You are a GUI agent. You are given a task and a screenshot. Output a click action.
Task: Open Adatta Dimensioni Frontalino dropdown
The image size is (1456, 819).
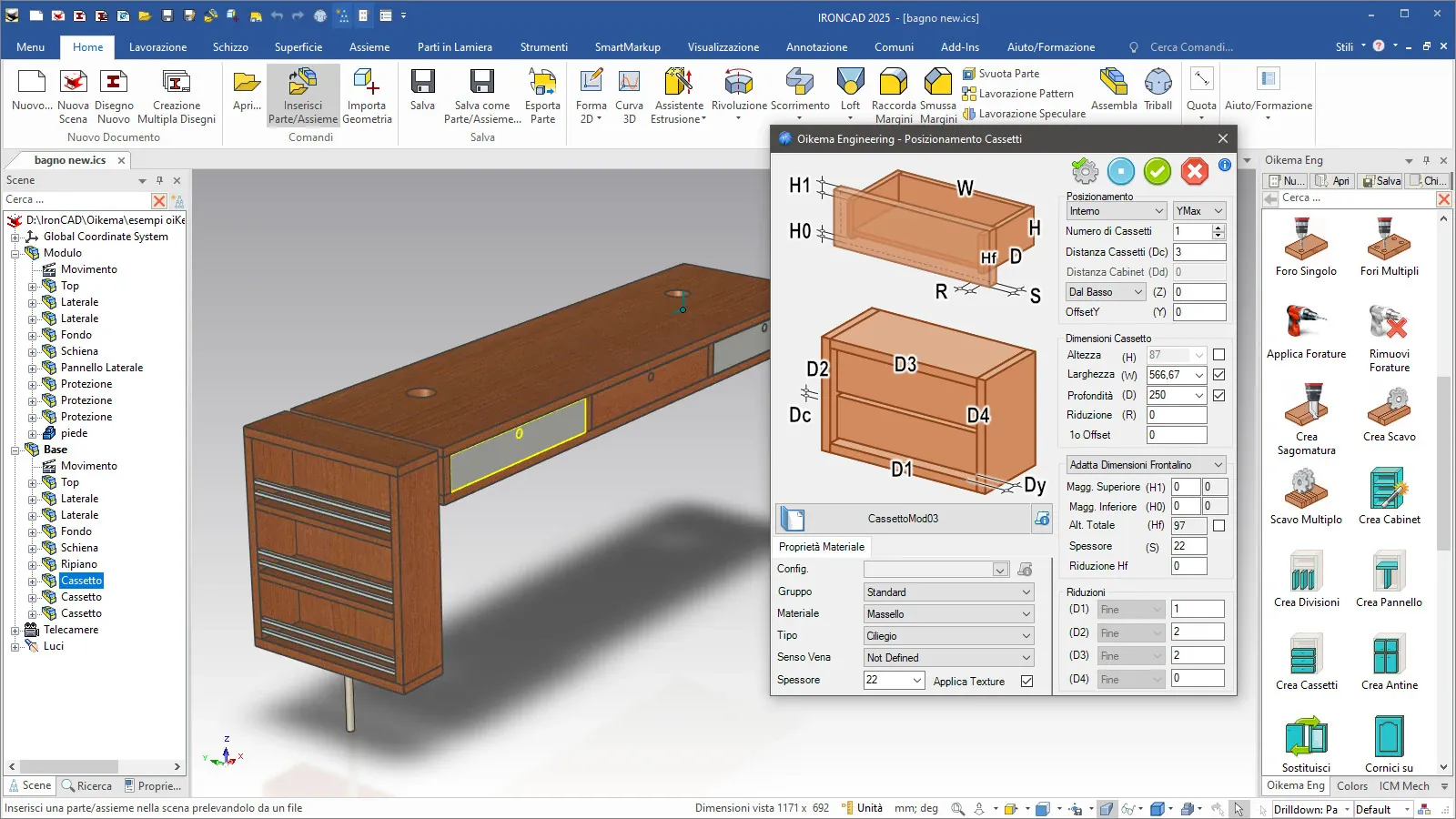click(1146, 465)
